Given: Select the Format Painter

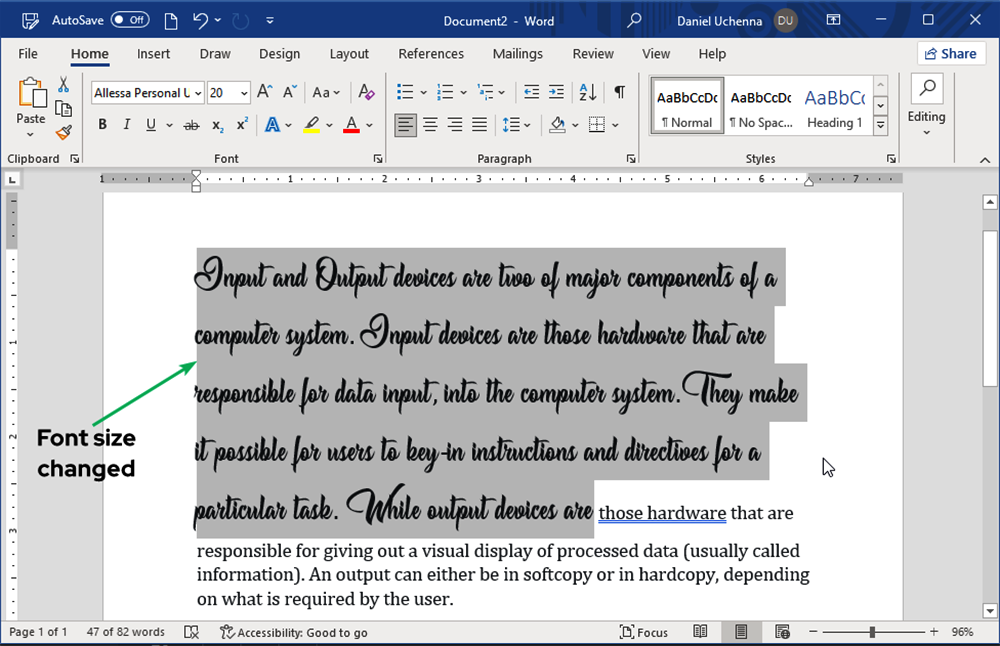Looking at the screenshot, I should [62, 131].
